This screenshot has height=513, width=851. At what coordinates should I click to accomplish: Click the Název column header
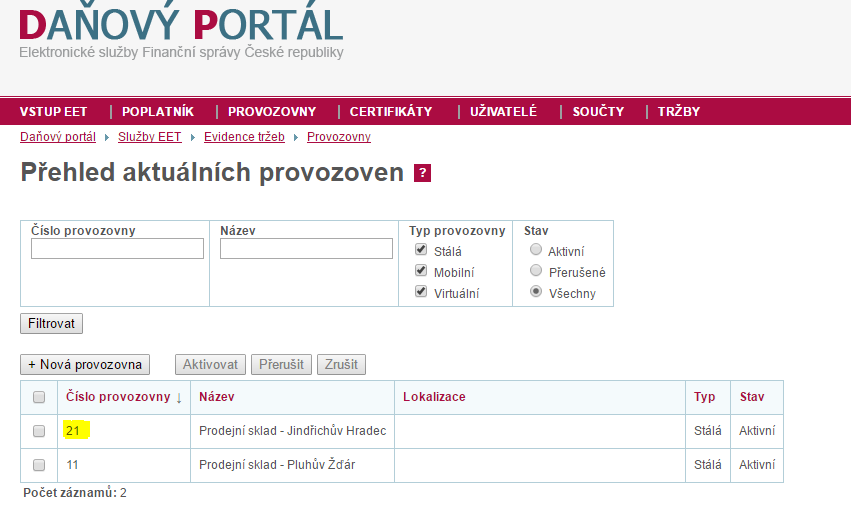pyautogui.click(x=217, y=397)
